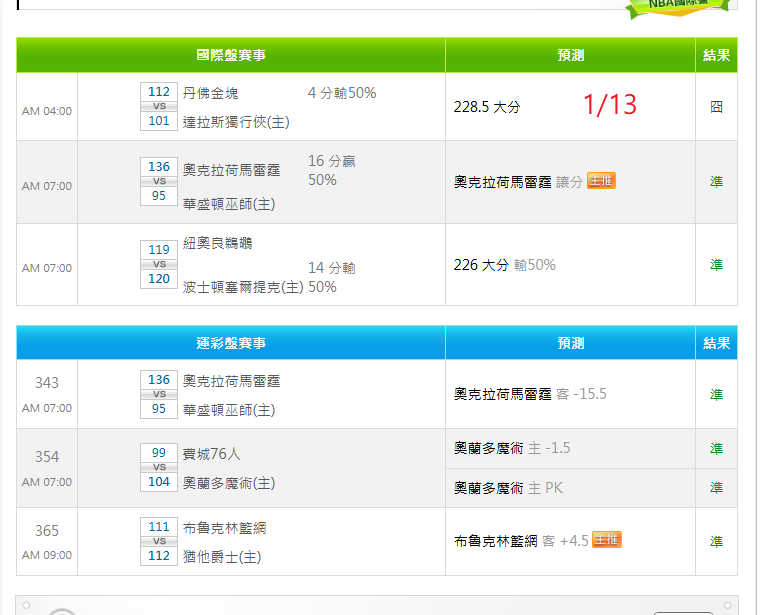Click 奧蘭多魔術 主 -1.5 prediction
The height and width of the screenshot is (615, 781).
pos(512,448)
